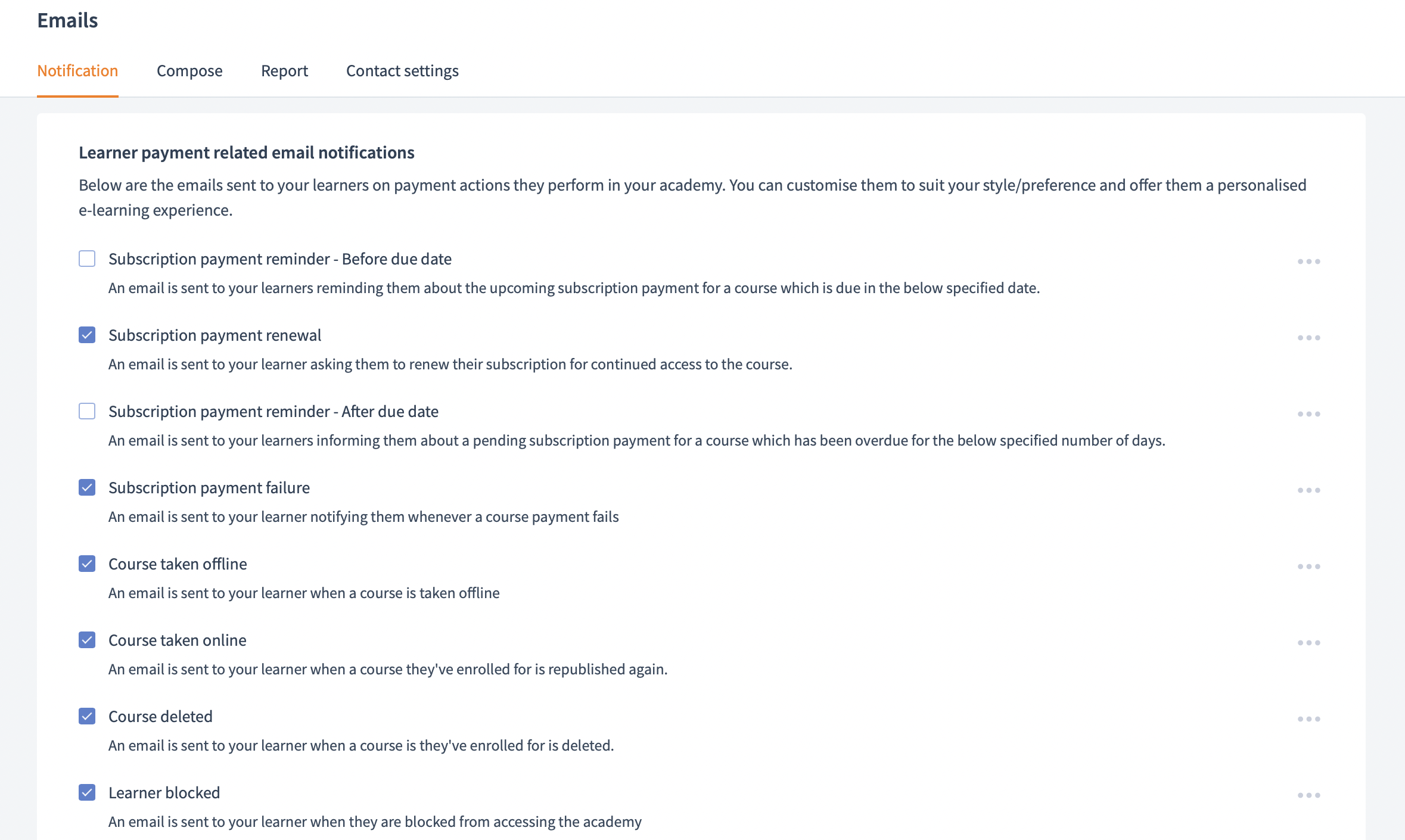Open three-dot menu for Subscription payment renewal

coord(1308,338)
